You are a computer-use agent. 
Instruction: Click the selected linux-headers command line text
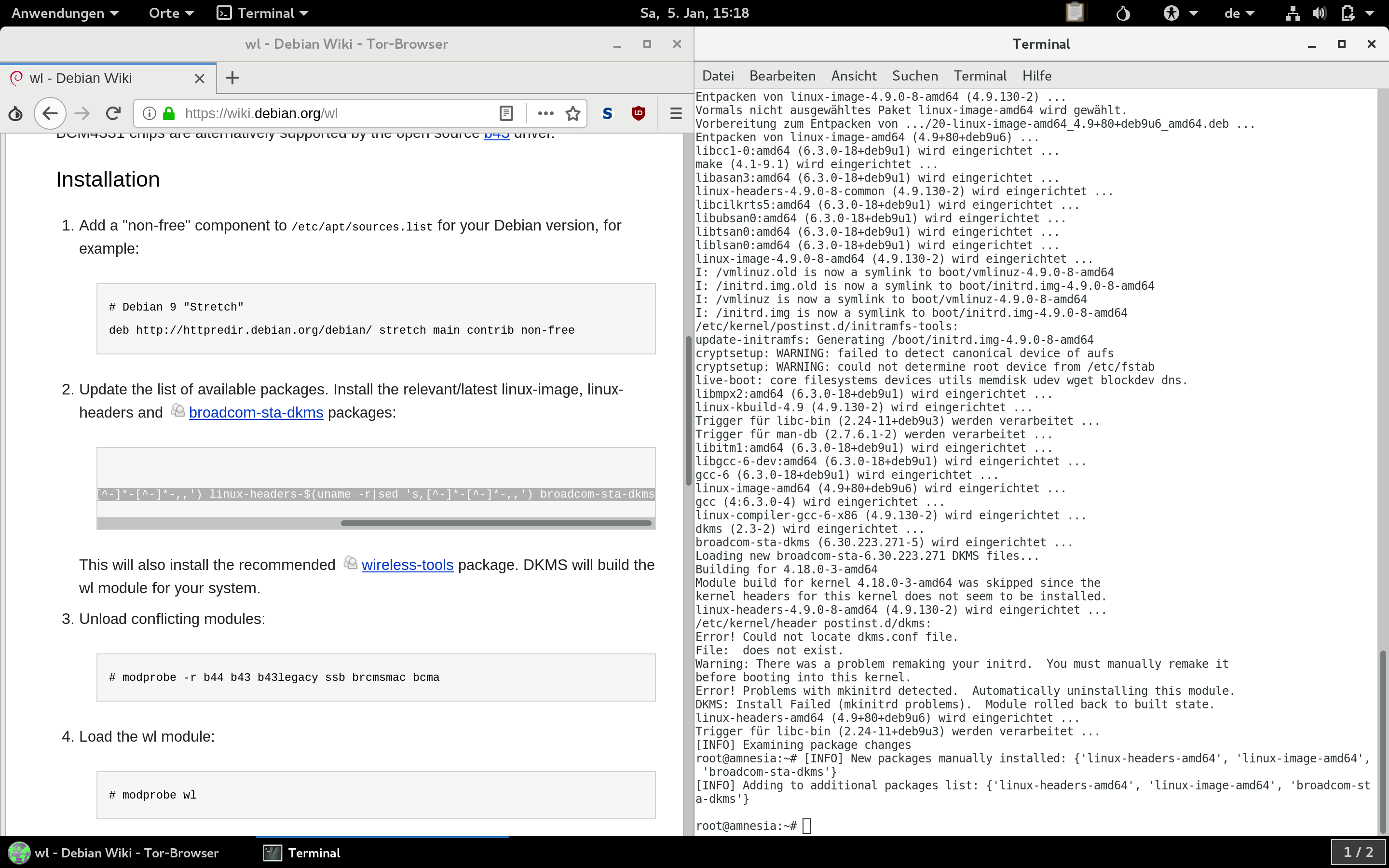[376, 494]
